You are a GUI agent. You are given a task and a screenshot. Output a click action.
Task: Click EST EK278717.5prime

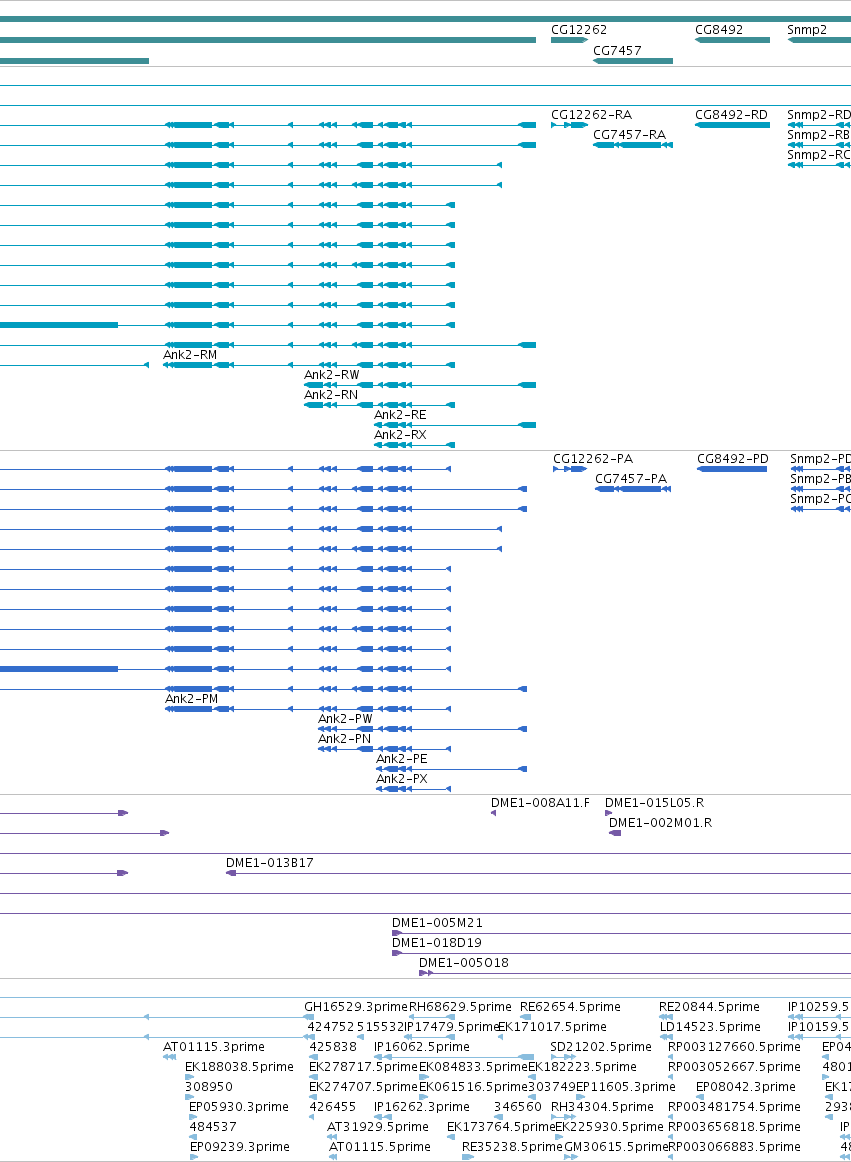(363, 1067)
